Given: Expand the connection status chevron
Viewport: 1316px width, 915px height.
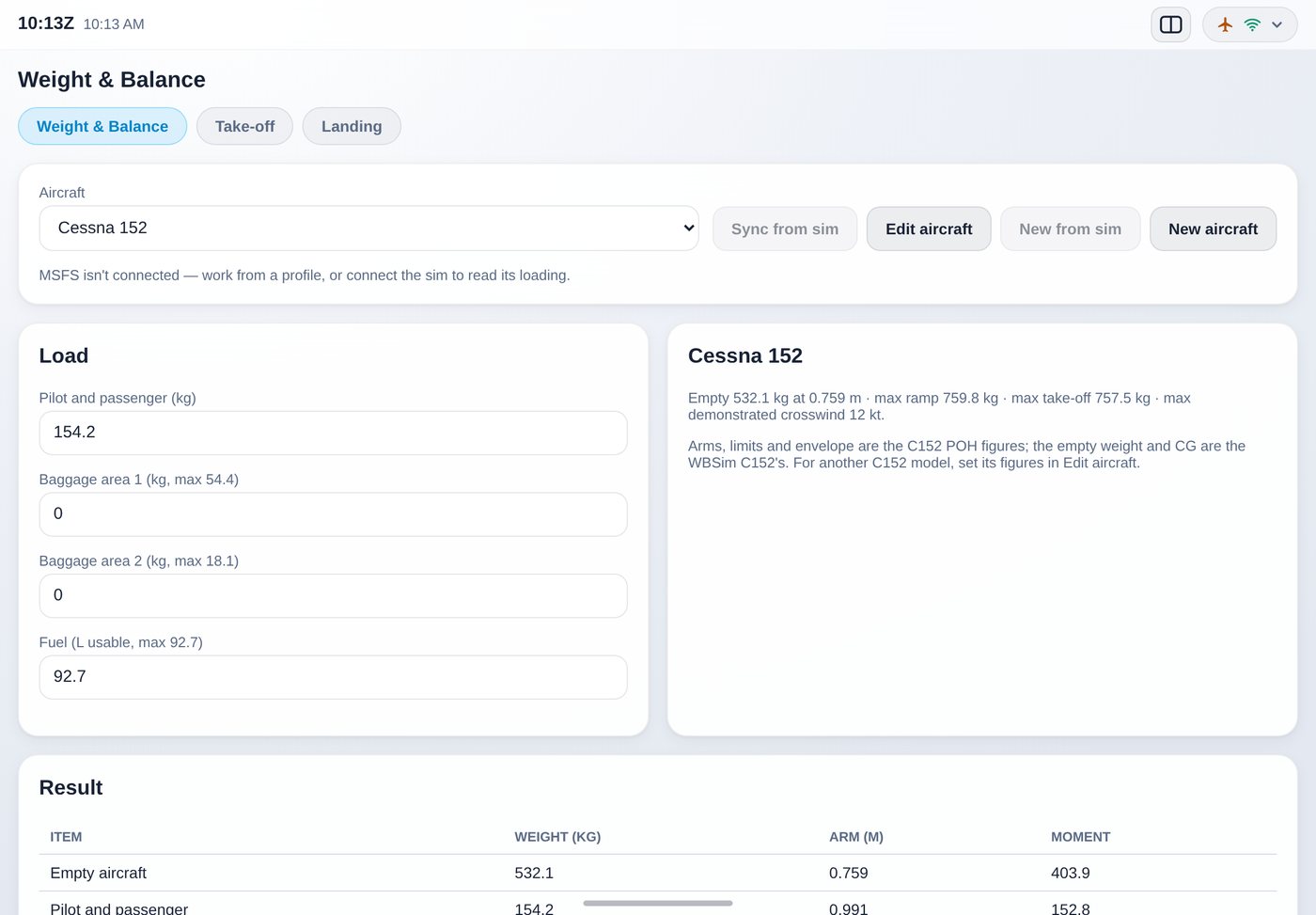Looking at the screenshot, I should tap(1277, 24).
